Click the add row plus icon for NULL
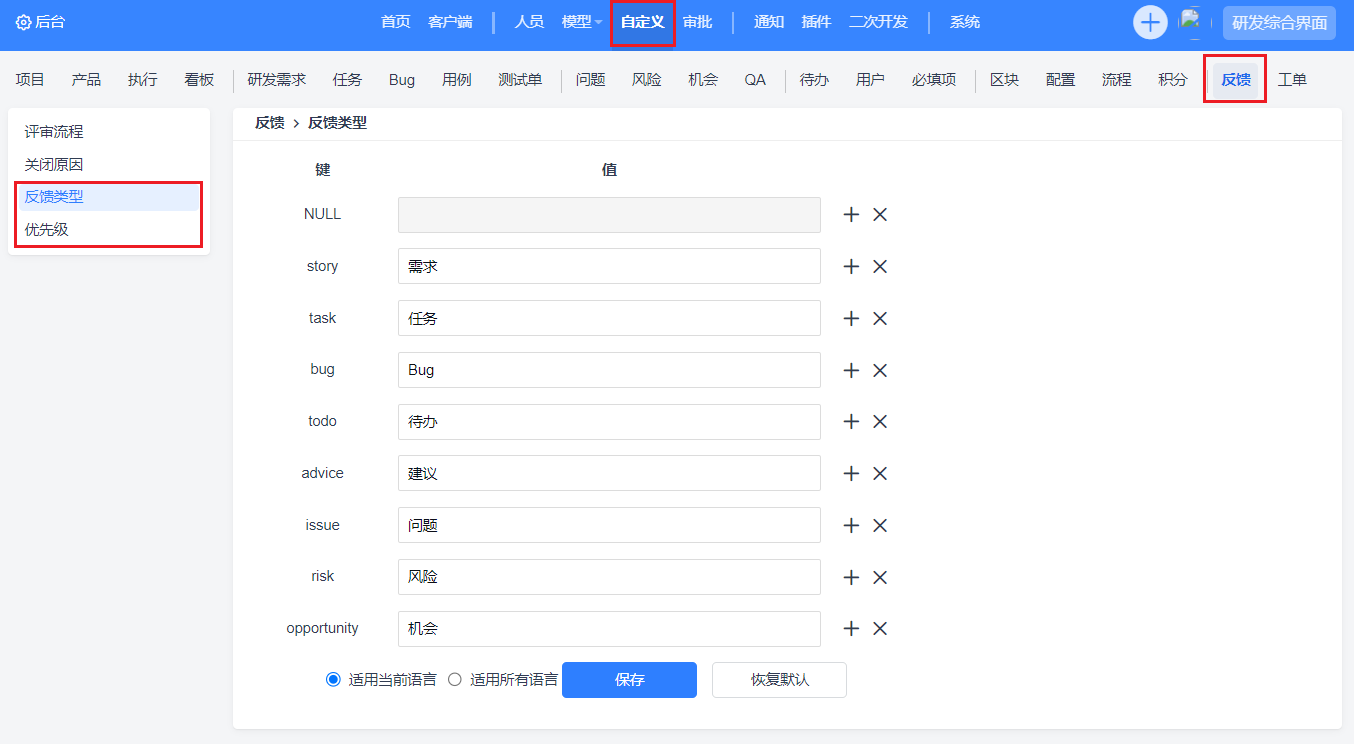Viewport: 1354px width, 744px height. [851, 215]
